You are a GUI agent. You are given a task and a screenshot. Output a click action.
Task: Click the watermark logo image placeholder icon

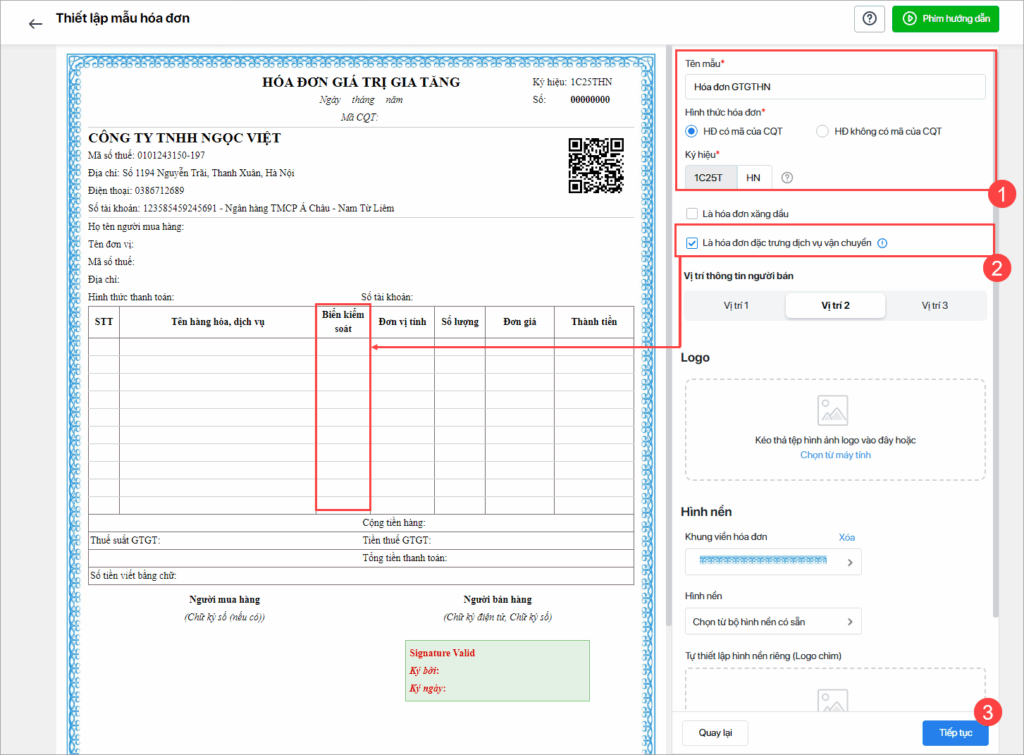point(833,701)
